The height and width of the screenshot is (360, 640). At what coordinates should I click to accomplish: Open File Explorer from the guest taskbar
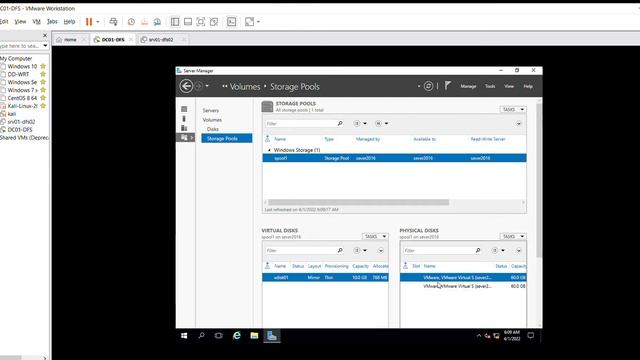coord(254,336)
